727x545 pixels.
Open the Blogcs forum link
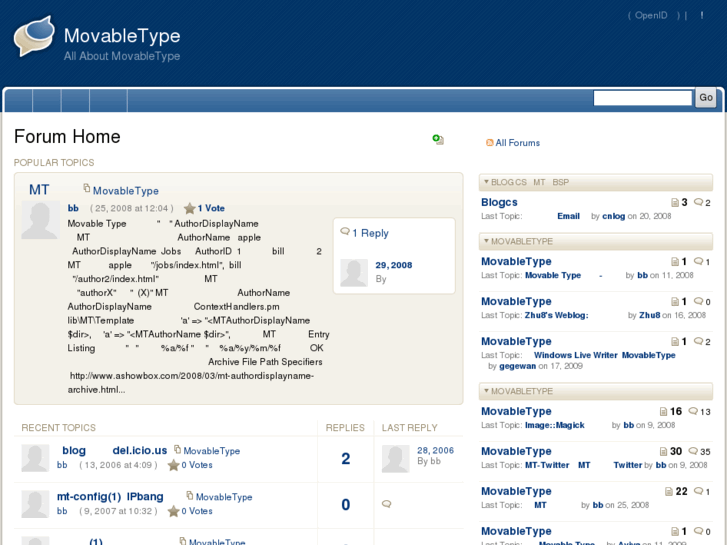499,202
